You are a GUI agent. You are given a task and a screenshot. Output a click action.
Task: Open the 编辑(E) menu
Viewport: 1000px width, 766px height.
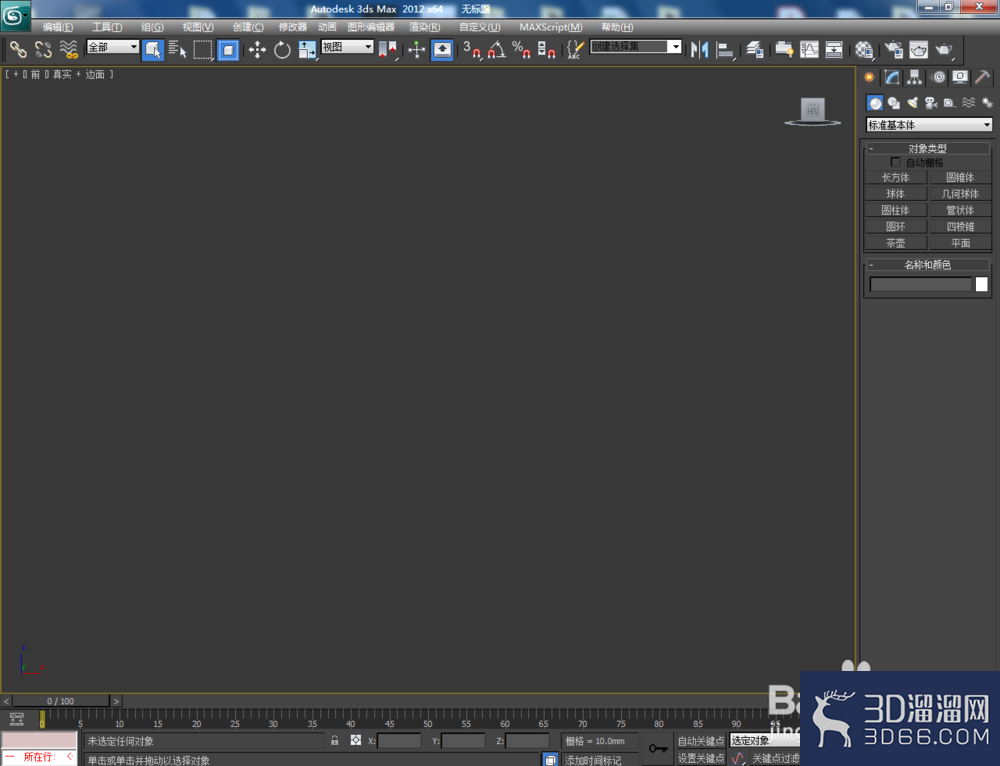pos(57,27)
